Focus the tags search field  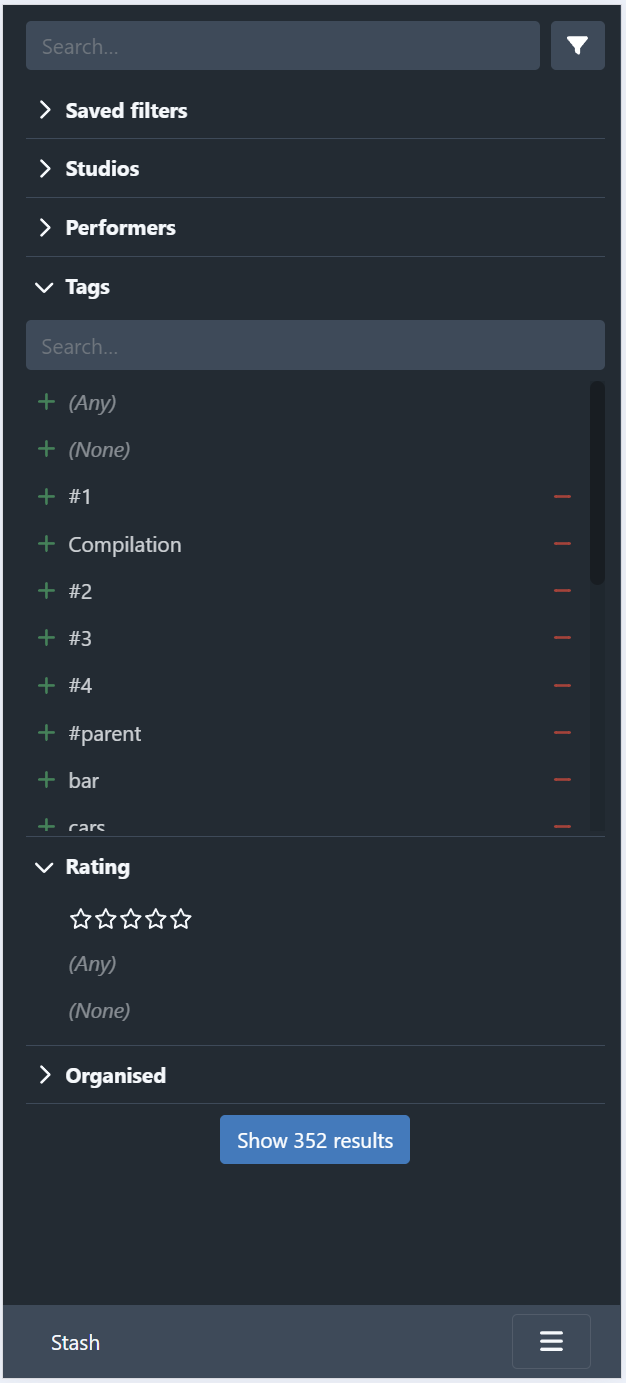315,345
